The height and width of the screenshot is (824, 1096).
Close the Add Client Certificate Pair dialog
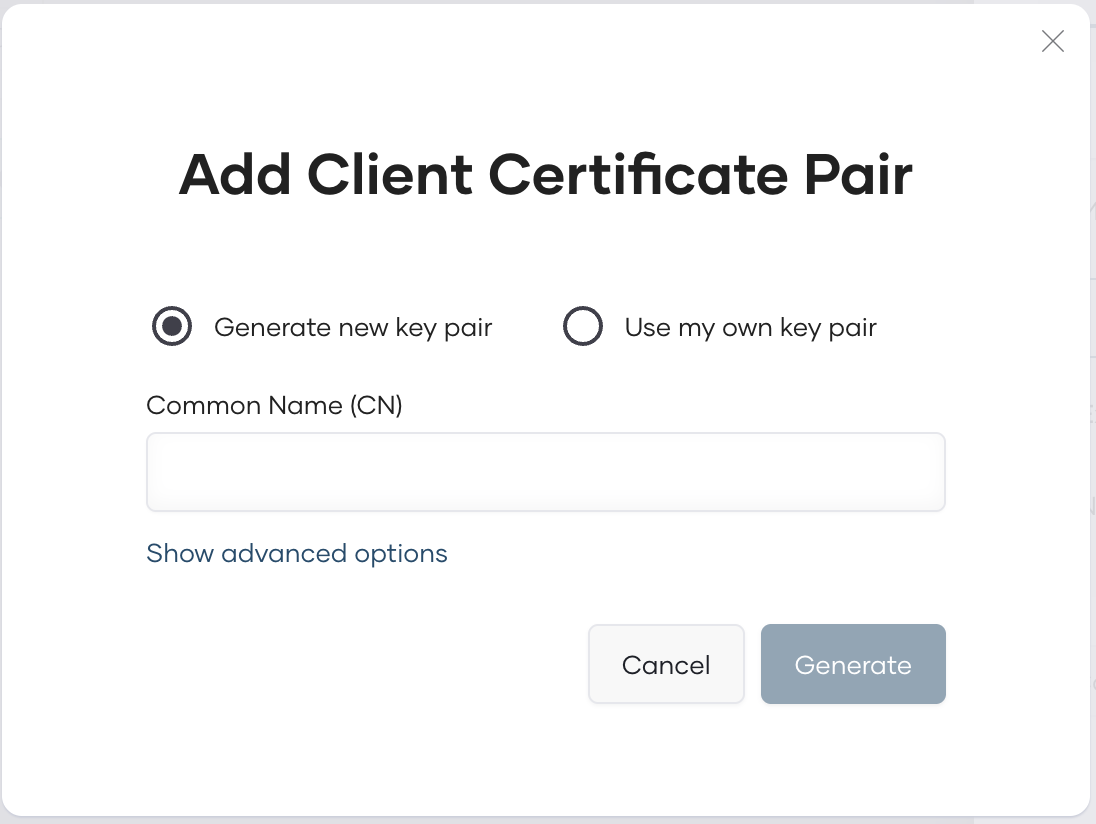coord(1052,41)
